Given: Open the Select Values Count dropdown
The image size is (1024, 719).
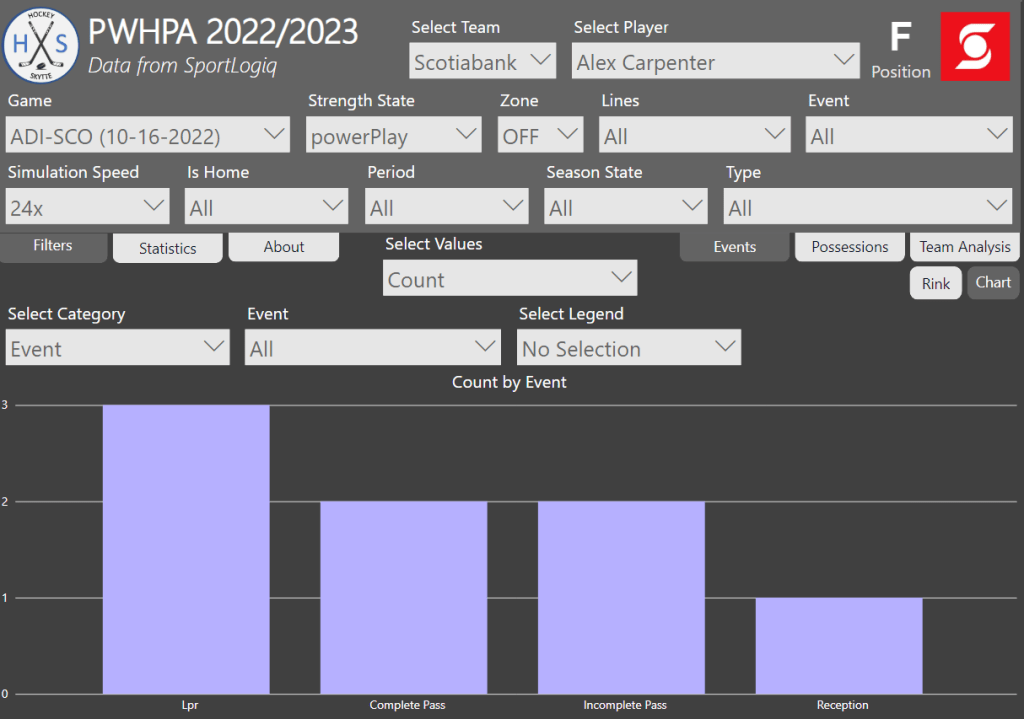Looking at the screenshot, I should point(510,279).
